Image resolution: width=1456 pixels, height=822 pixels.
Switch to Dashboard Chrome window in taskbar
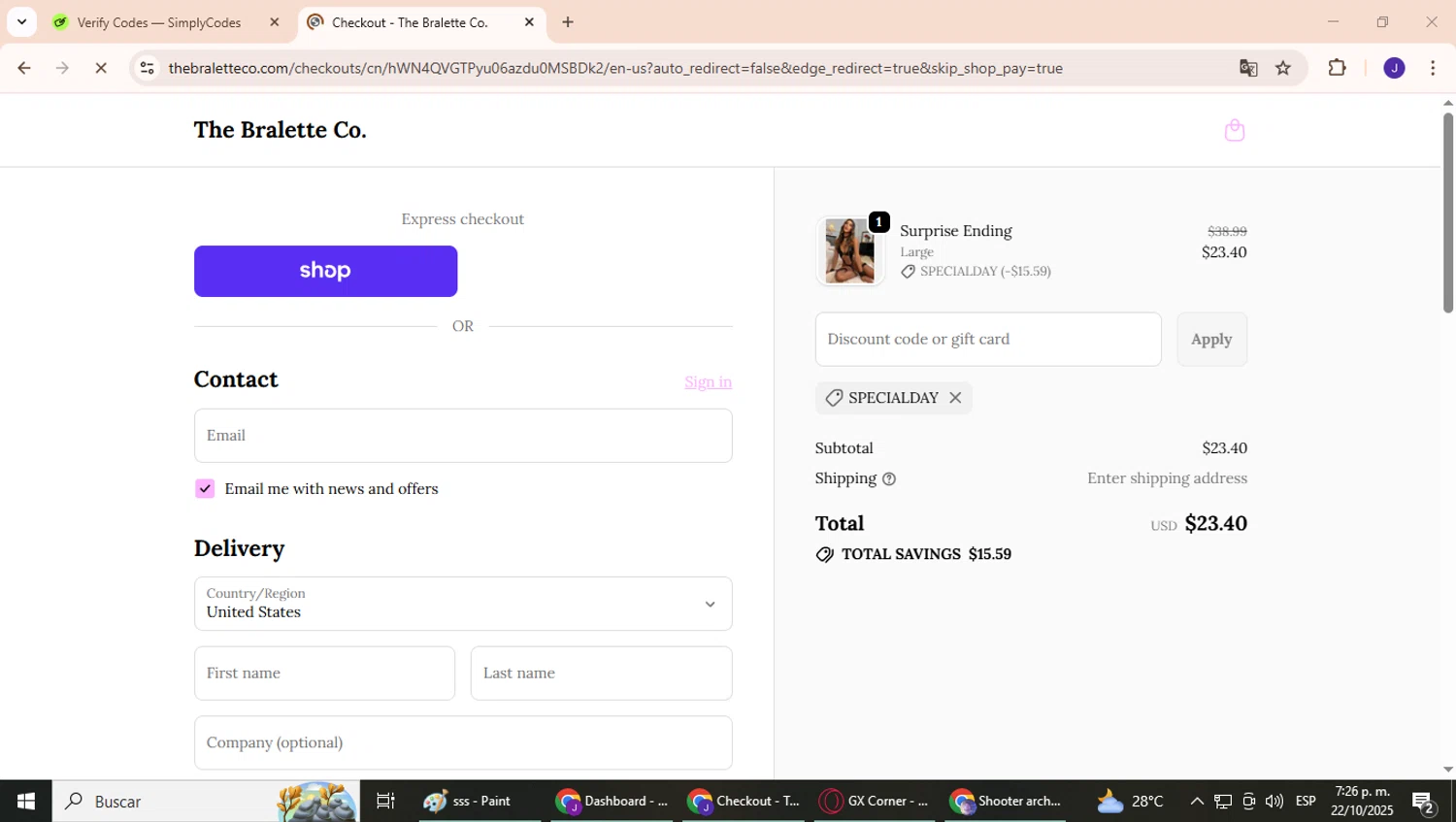pyautogui.click(x=612, y=801)
